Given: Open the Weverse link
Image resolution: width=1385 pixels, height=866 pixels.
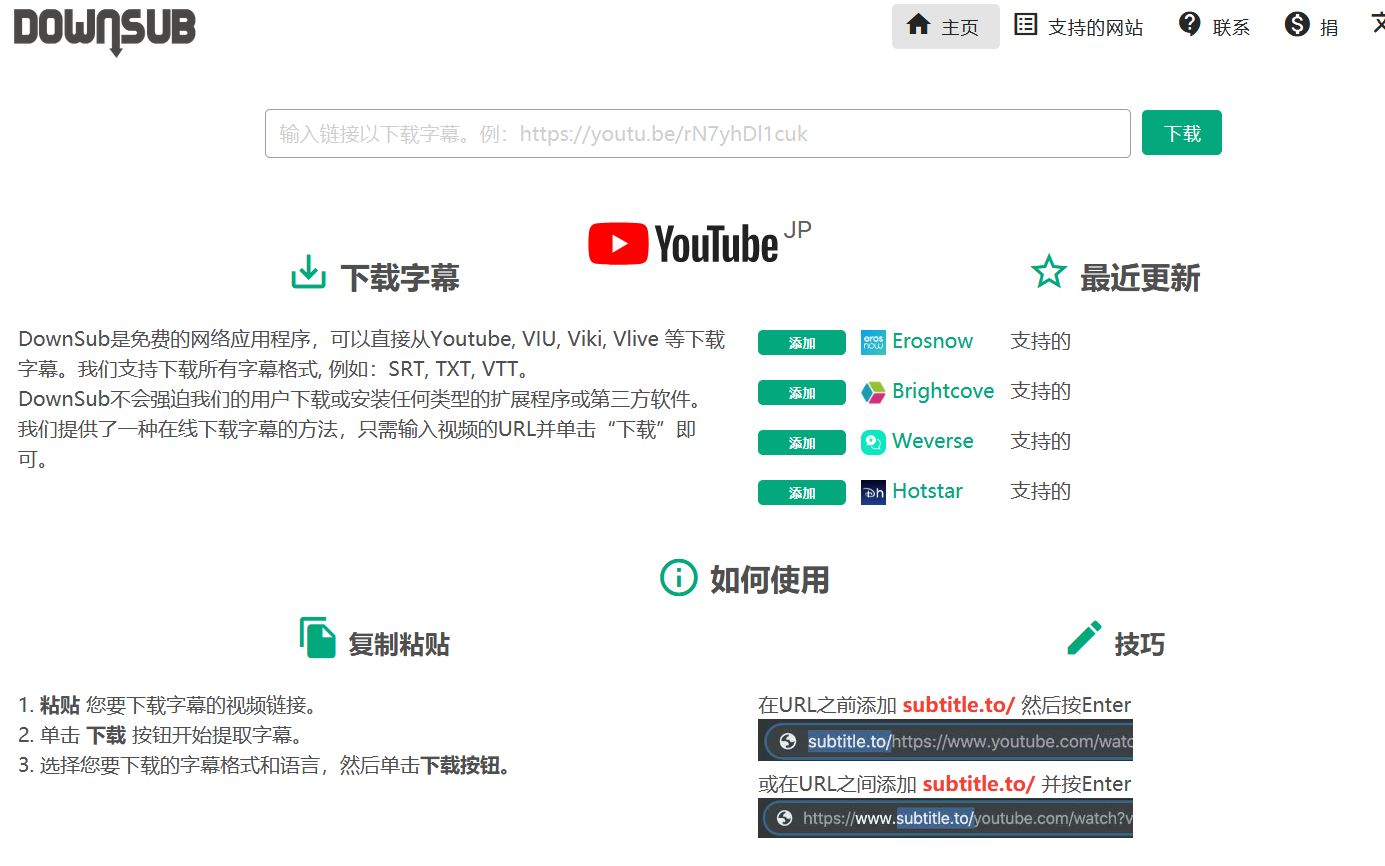Looking at the screenshot, I should (932, 441).
